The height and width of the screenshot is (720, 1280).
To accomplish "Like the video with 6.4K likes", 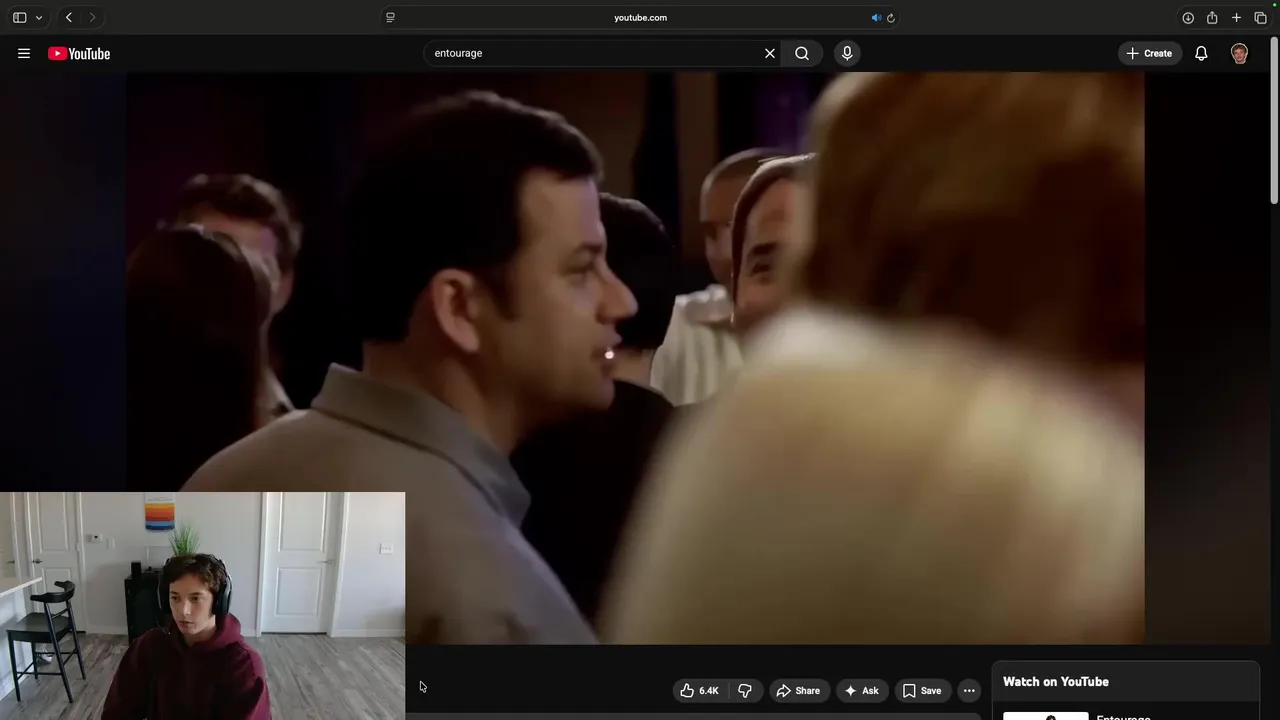I will (x=700, y=690).
